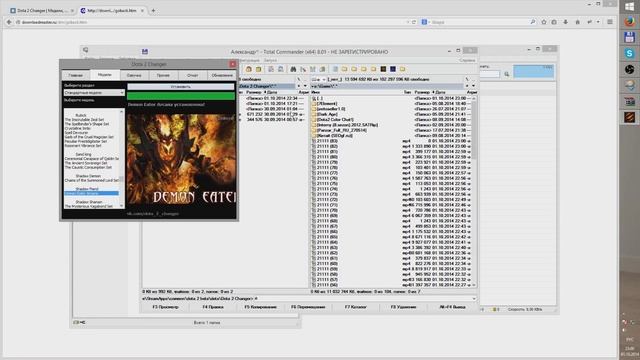Click right file panel vertical scrollbar
Viewport: 640px width, 360px height.
click(x=474, y=192)
